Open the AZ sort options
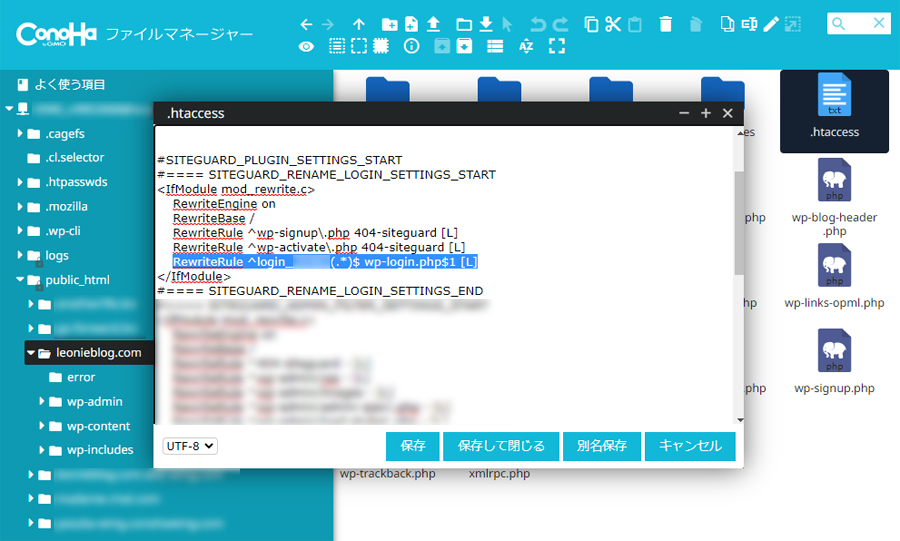The width and height of the screenshot is (900, 541). [526, 46]
